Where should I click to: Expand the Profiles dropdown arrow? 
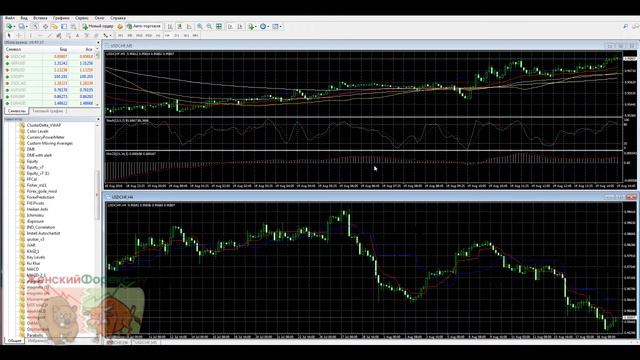(x=27, y=27)
